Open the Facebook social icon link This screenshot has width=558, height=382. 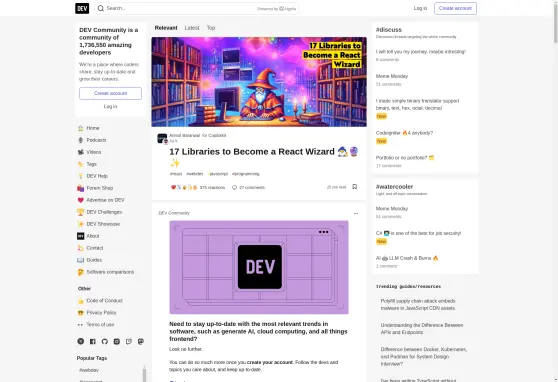pyautogui.click(x=93, y=341)
